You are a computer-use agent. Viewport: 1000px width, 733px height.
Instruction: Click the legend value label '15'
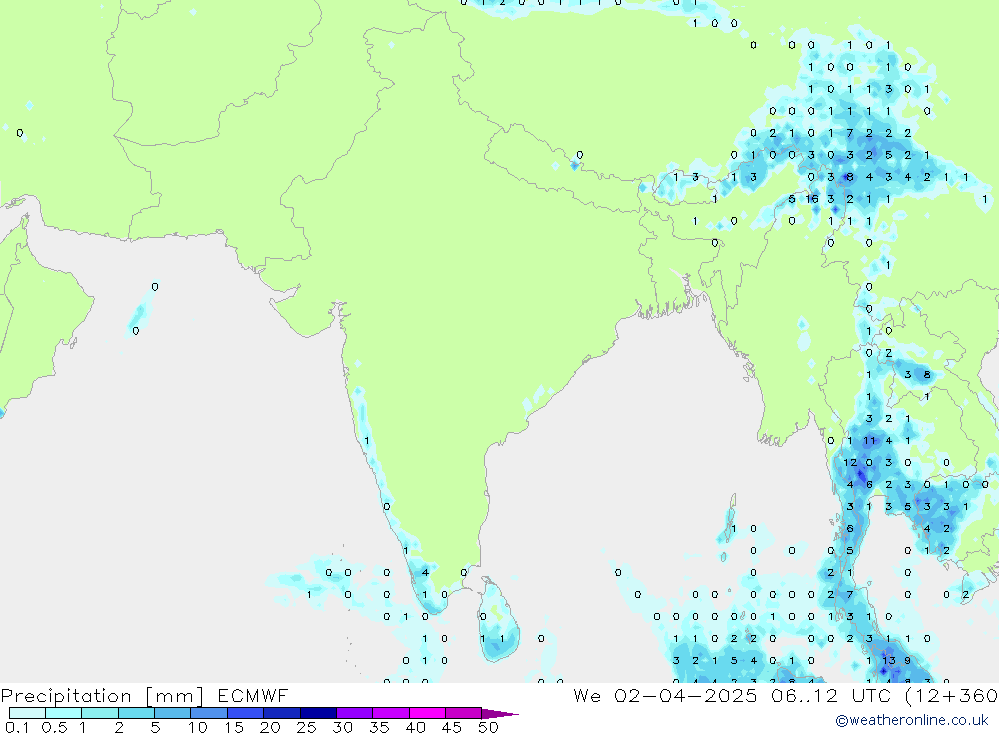tap(233, 727)
